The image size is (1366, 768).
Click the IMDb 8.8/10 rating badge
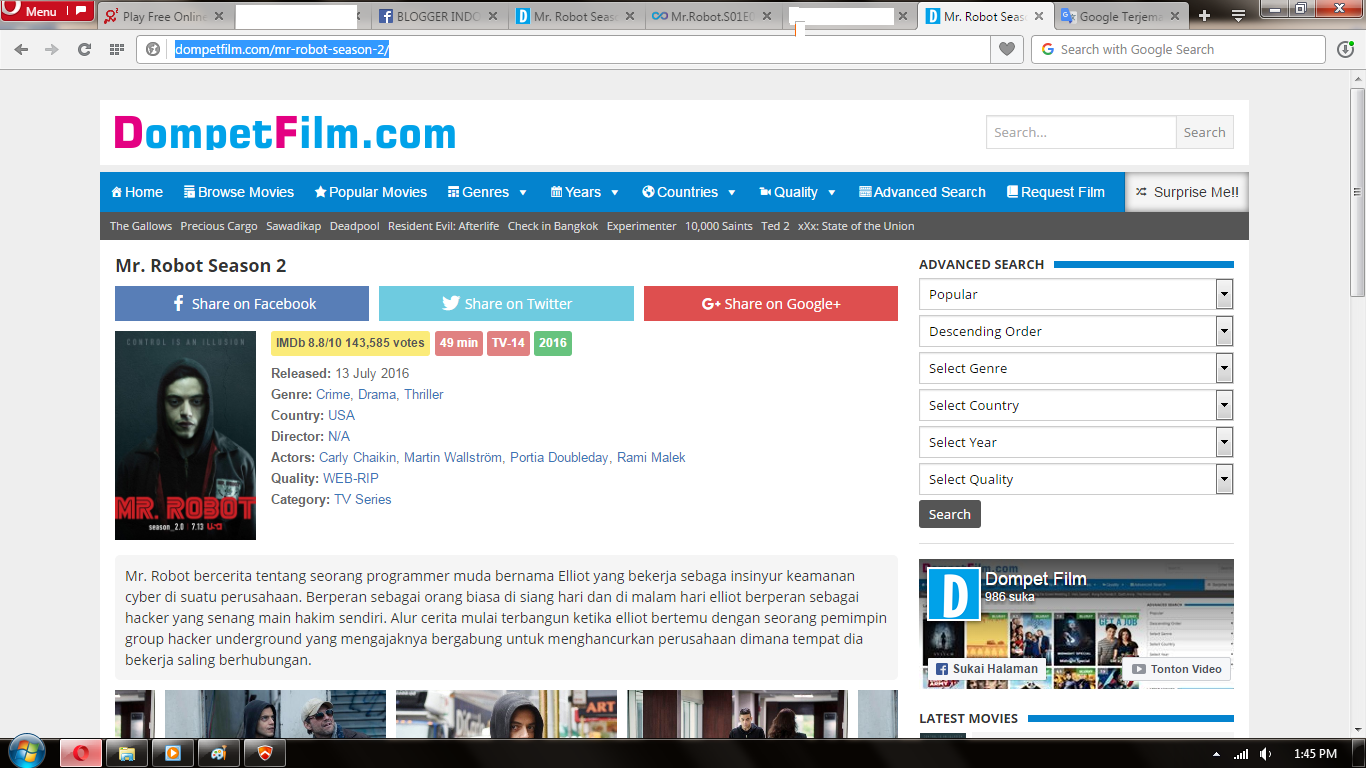tap(350, 343)
